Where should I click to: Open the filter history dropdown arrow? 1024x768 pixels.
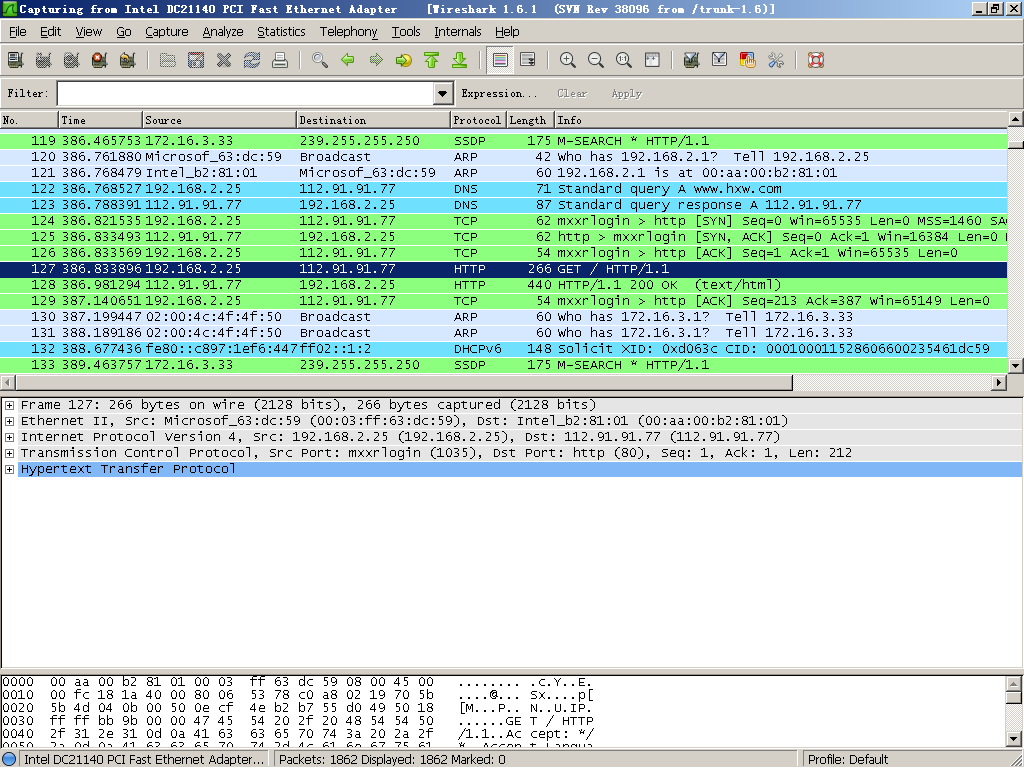point(443,94)
